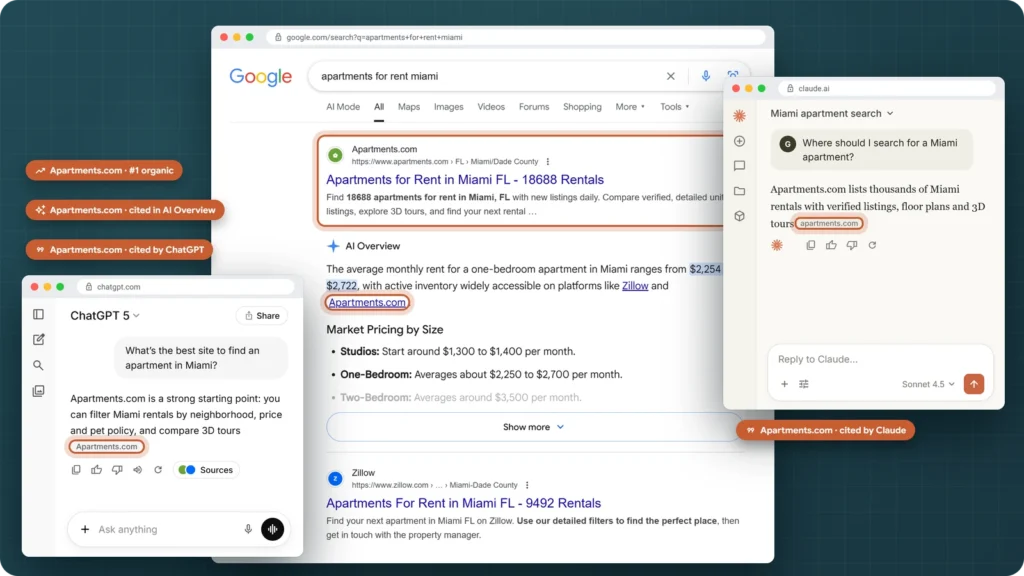Open Apartments.com result options menu

pyautogui.click(x=548, y=161)
